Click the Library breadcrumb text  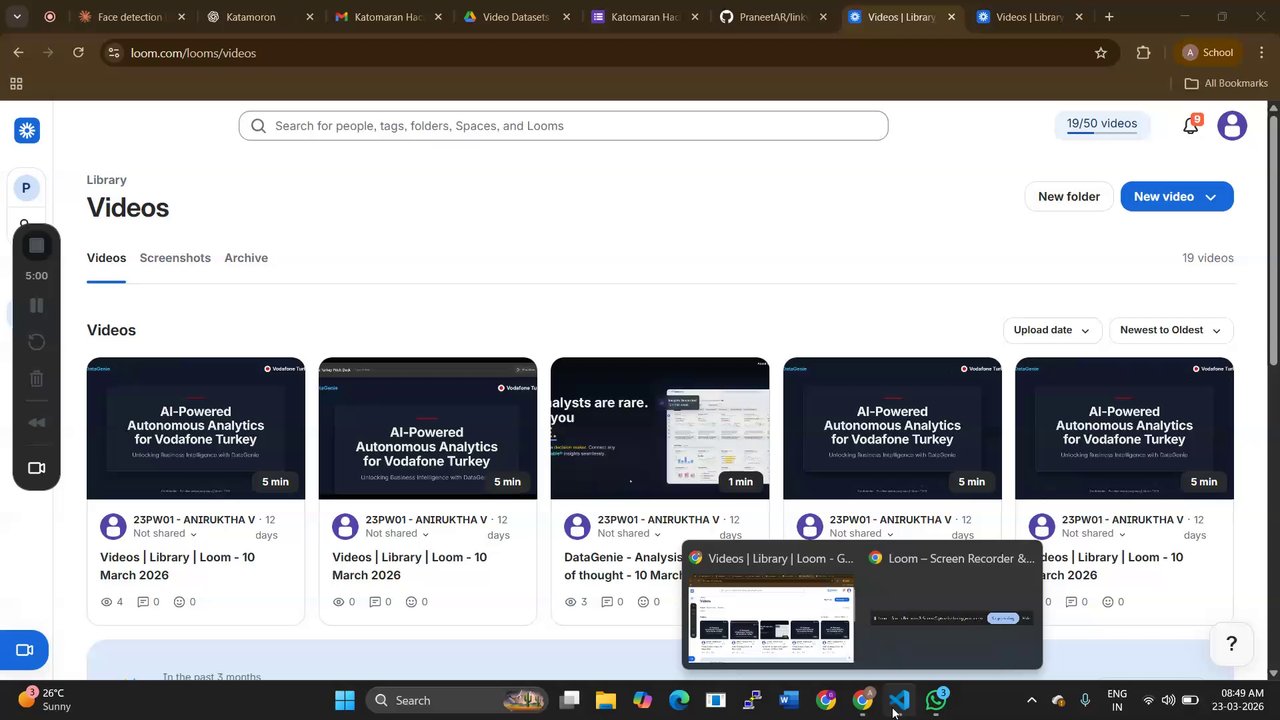pos(106,180)
